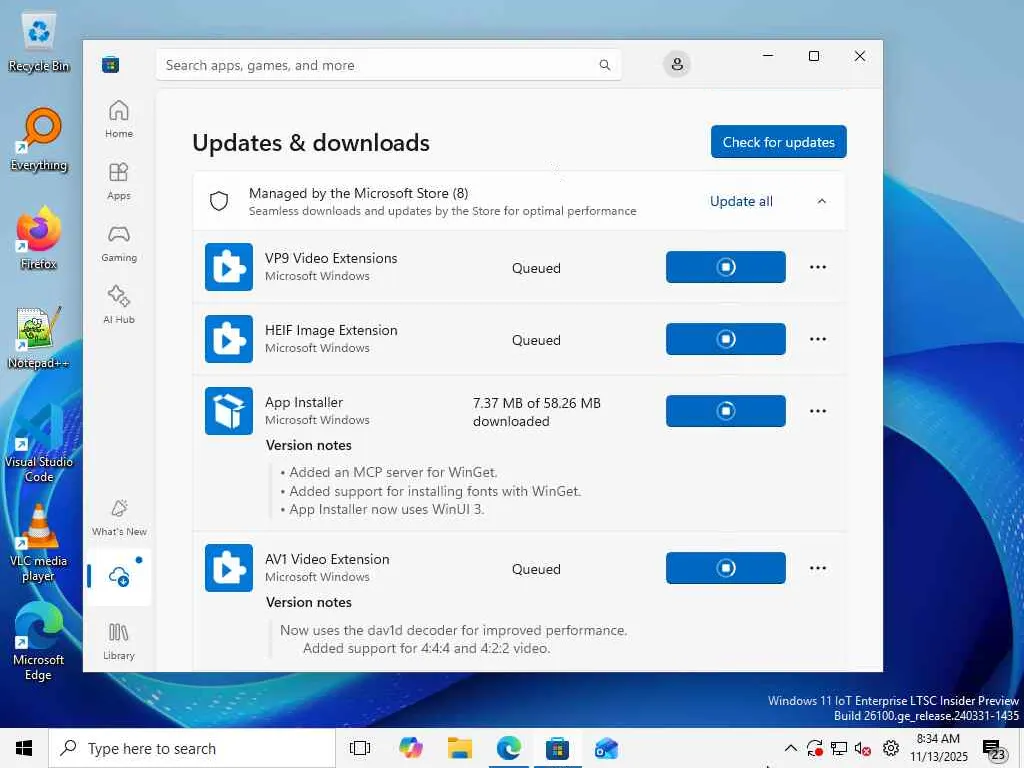This screenshot has height=768, width=1024.
Task: Open the Home section in the sidebar
Action: [x=119, y=119]
